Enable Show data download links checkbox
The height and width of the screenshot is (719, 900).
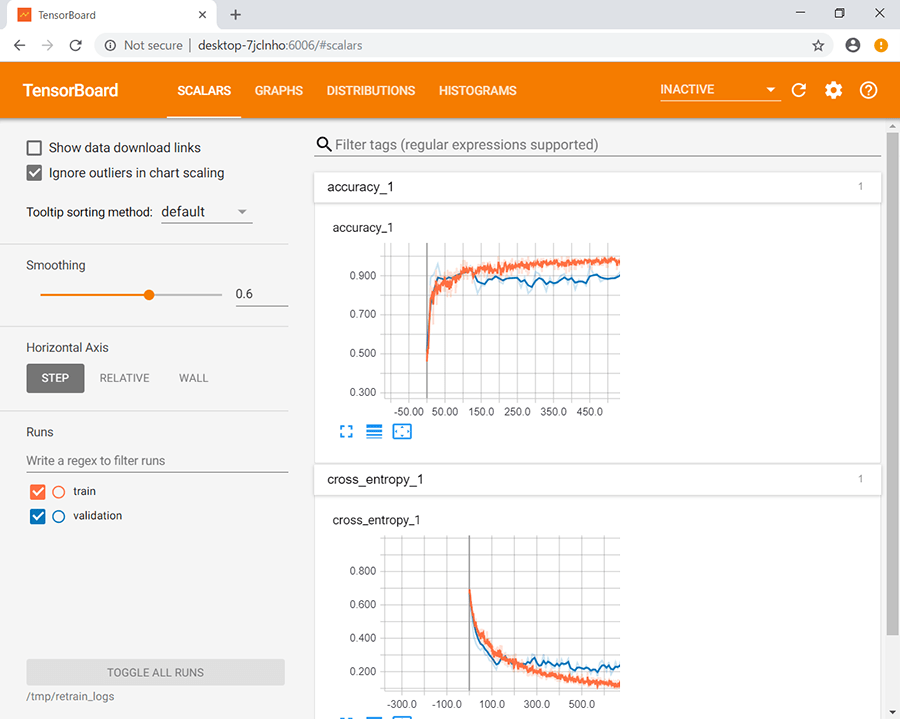coord(35,148)
